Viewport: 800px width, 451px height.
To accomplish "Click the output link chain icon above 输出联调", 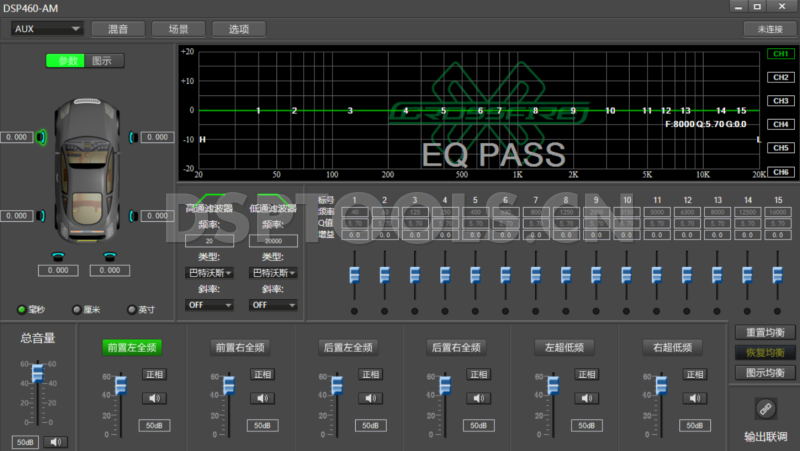I will 766,409.
